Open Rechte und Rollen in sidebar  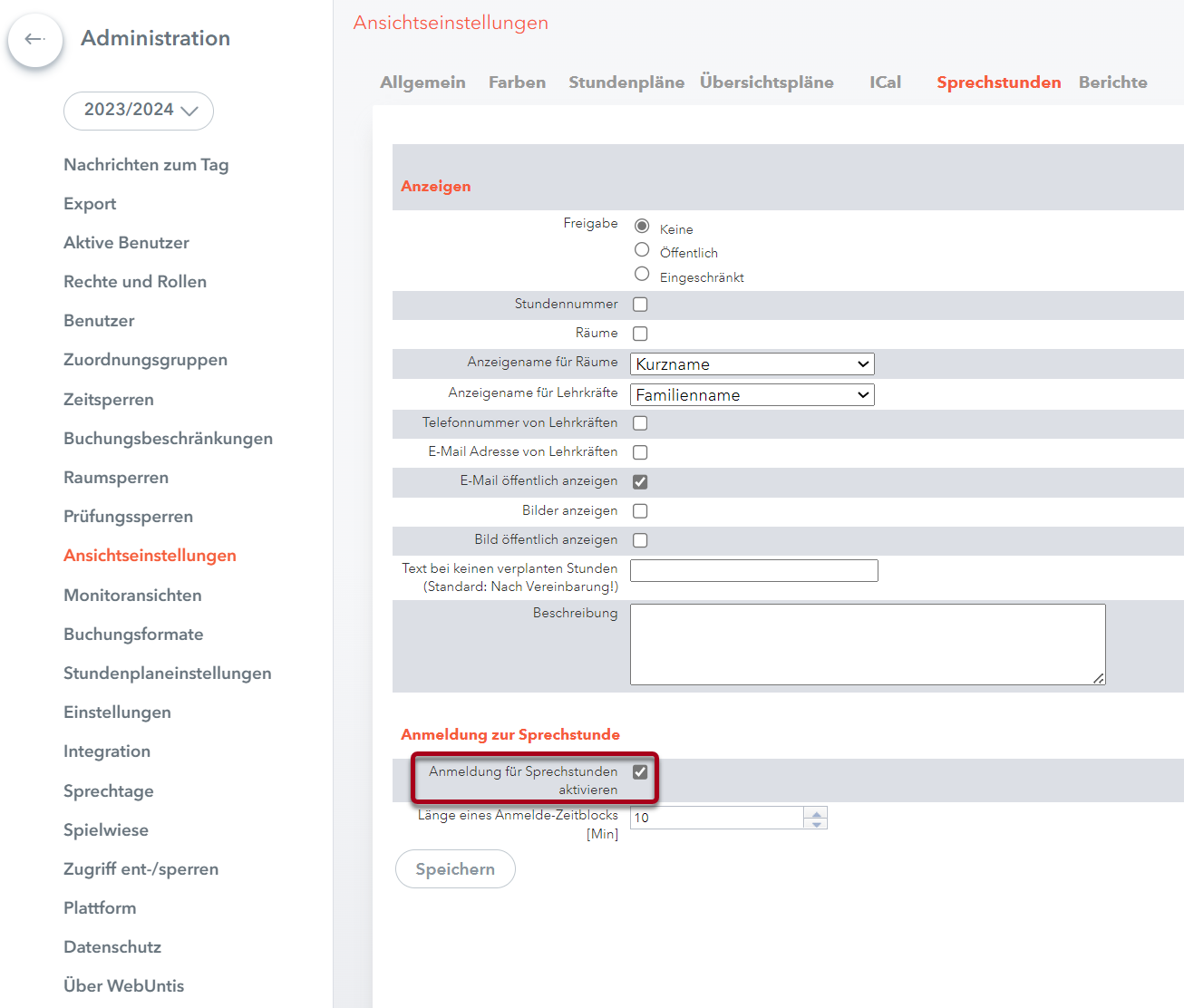click(x=135, y=282)
